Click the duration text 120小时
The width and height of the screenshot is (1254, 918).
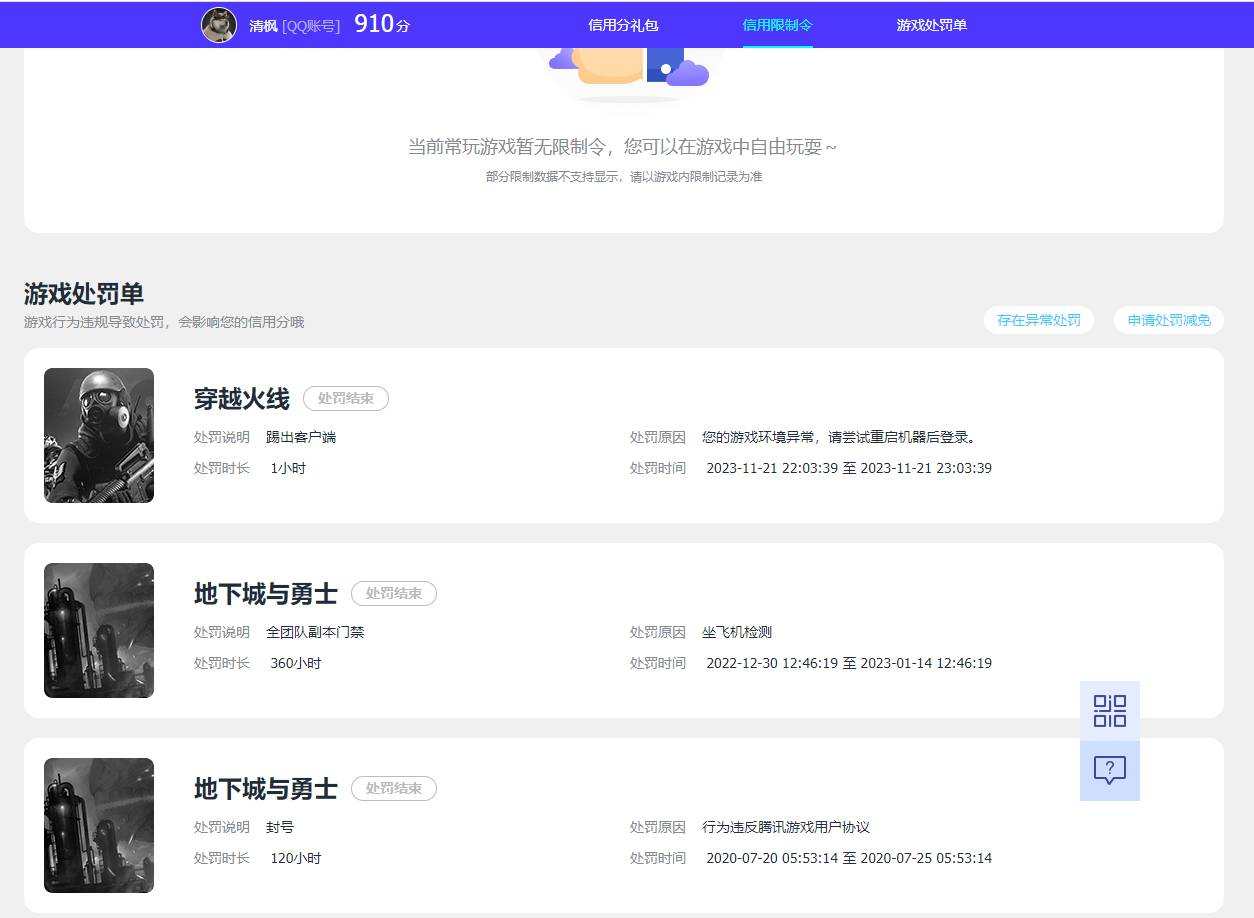click(x=296, y=858)
